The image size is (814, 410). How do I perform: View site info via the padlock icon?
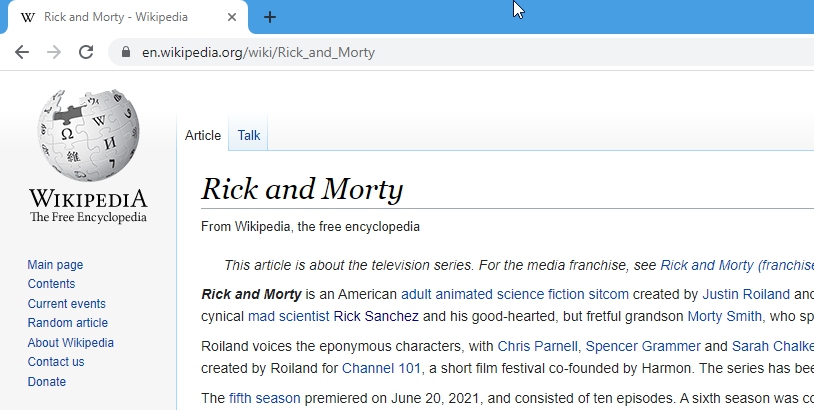pos(126,52)
